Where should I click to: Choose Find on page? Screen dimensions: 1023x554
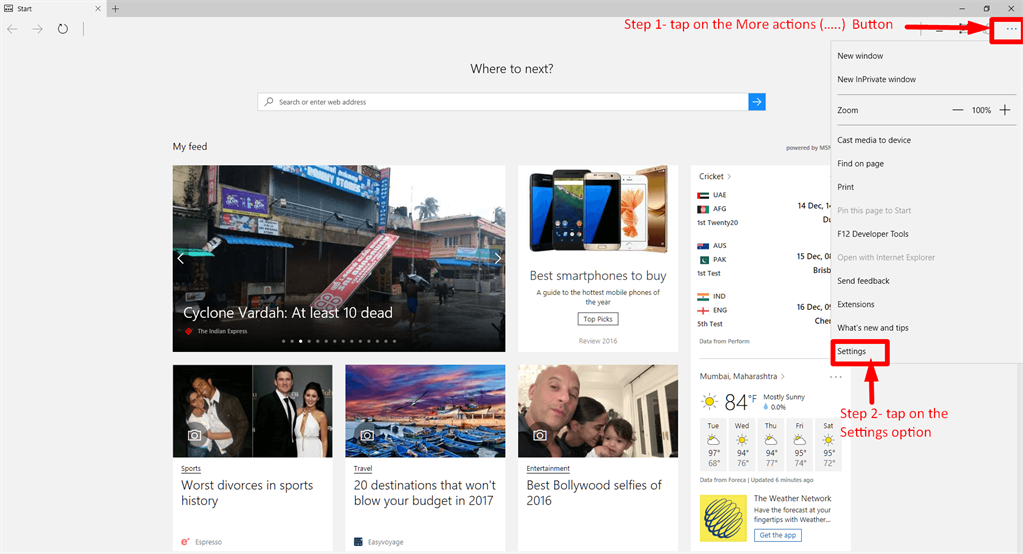tap(861, 164)
